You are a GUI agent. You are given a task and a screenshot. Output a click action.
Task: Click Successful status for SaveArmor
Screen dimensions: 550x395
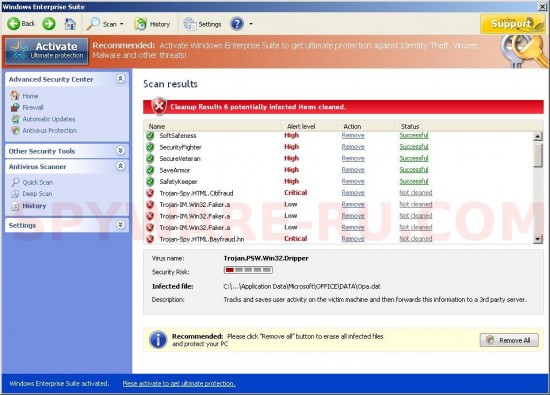[414, 170]
